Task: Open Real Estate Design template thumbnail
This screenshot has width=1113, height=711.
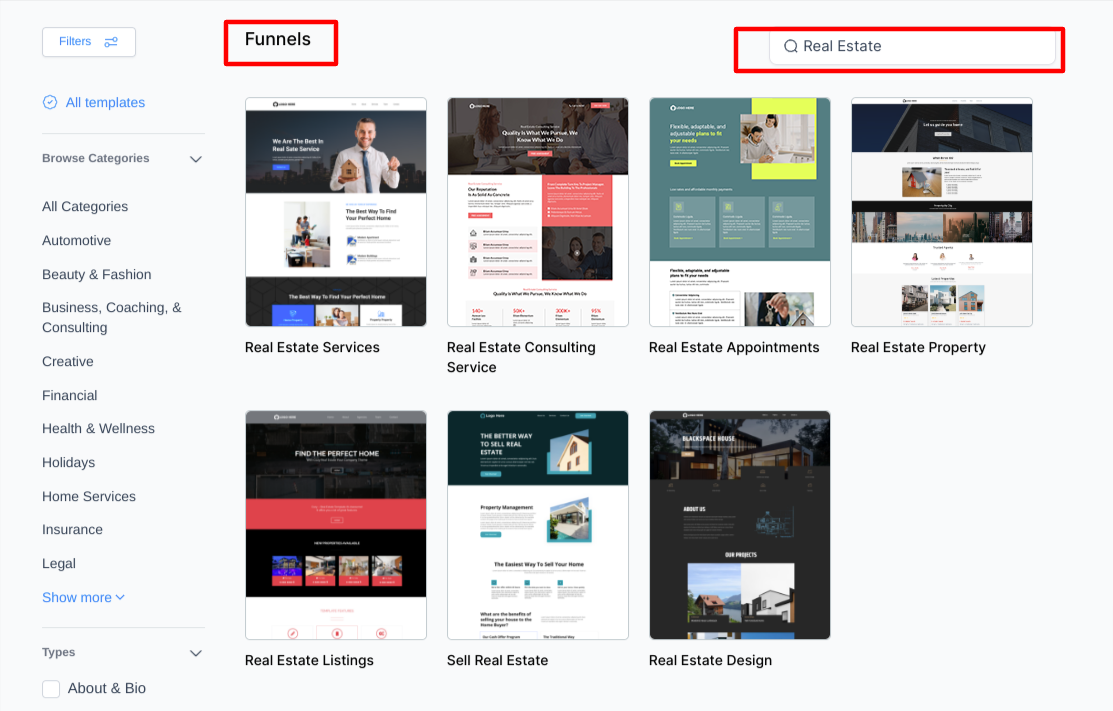Action: point(740,525)
